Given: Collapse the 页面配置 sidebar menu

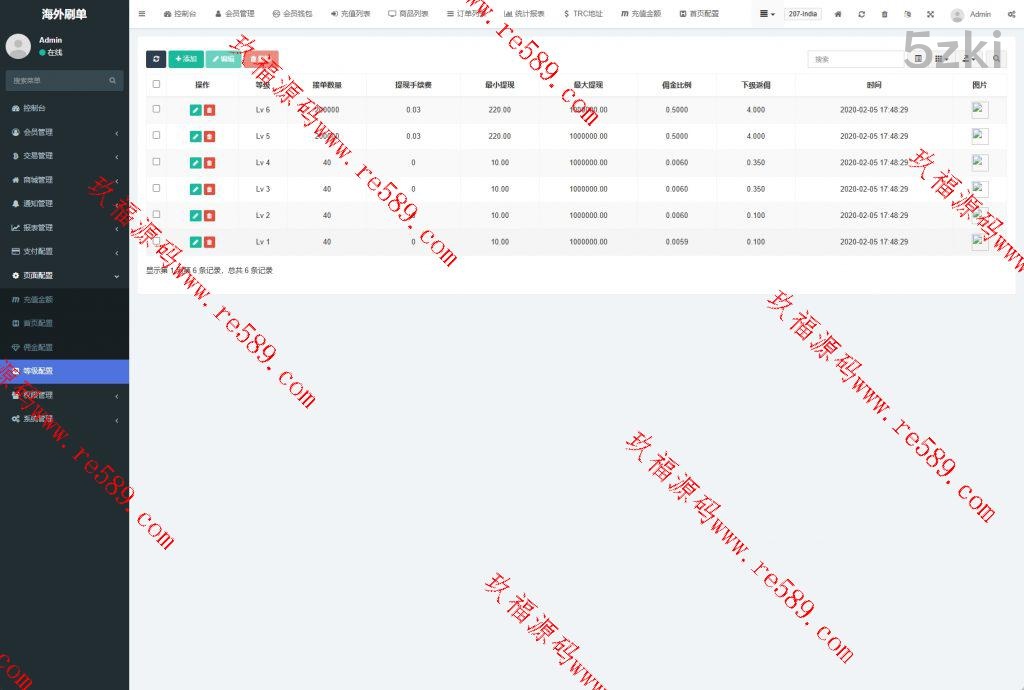Looking at the screenshot, I should (x=64, y=275).
